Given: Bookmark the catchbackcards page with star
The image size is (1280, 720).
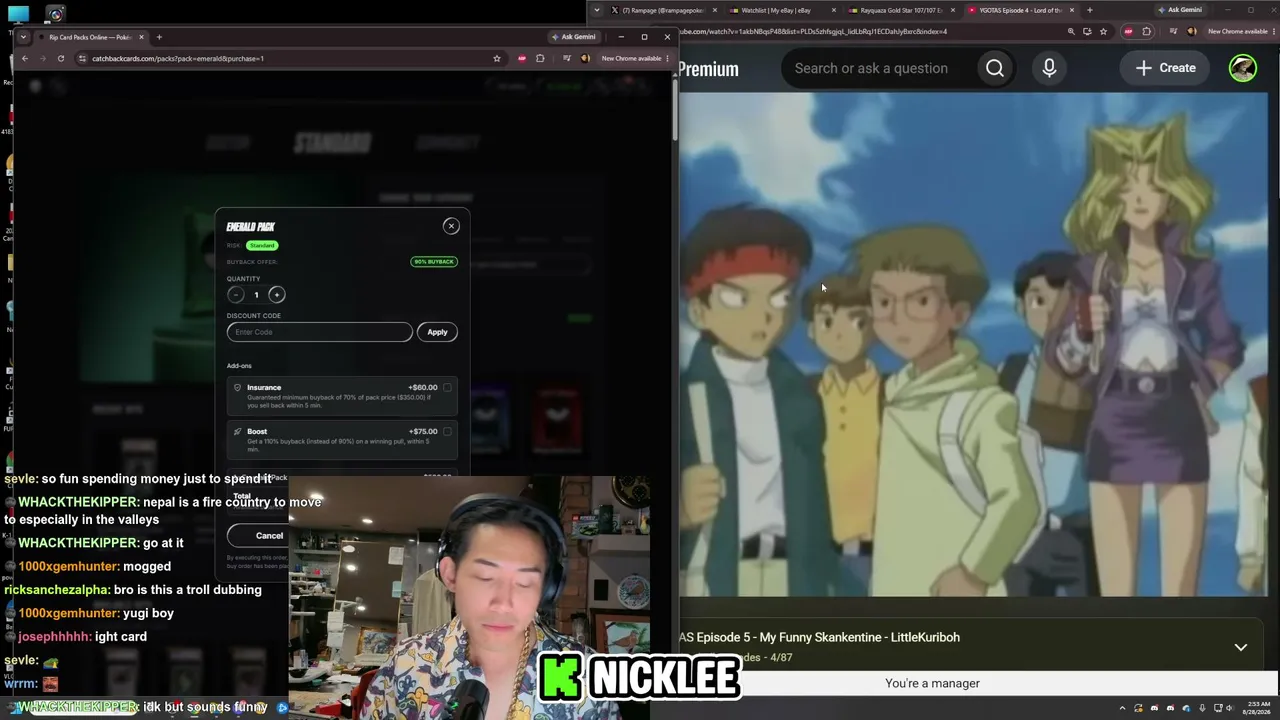Looking at the screenshot, I should tap(496, 58).
